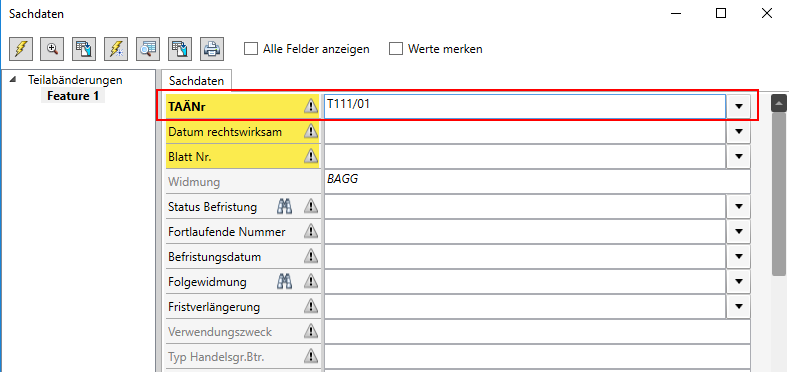Click the Fristverlängerung label text
Viewport: 789px width, 372px height.
click(x=214, y=307)
